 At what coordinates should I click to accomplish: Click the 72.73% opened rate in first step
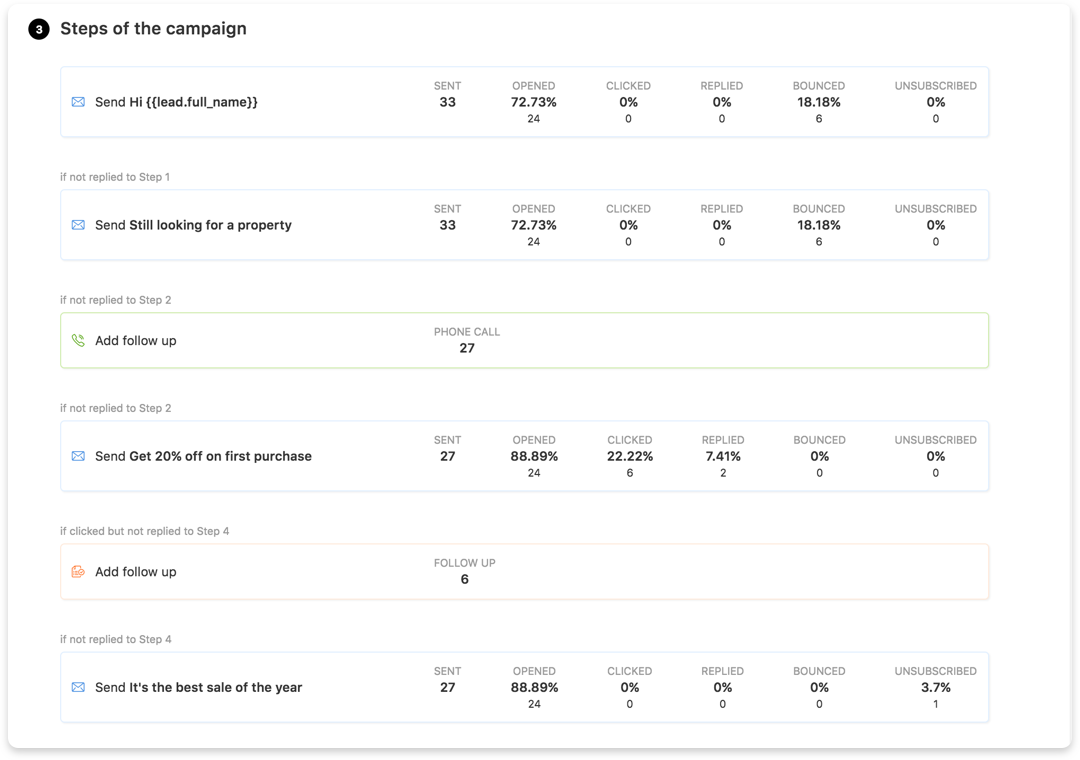(533, 102)
